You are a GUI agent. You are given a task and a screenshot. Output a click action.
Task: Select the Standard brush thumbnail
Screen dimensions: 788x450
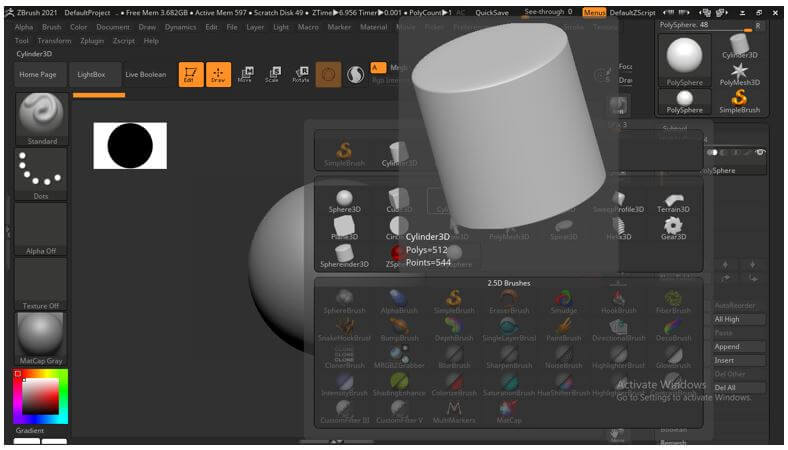pyautogui.click(x=41, y=119)
